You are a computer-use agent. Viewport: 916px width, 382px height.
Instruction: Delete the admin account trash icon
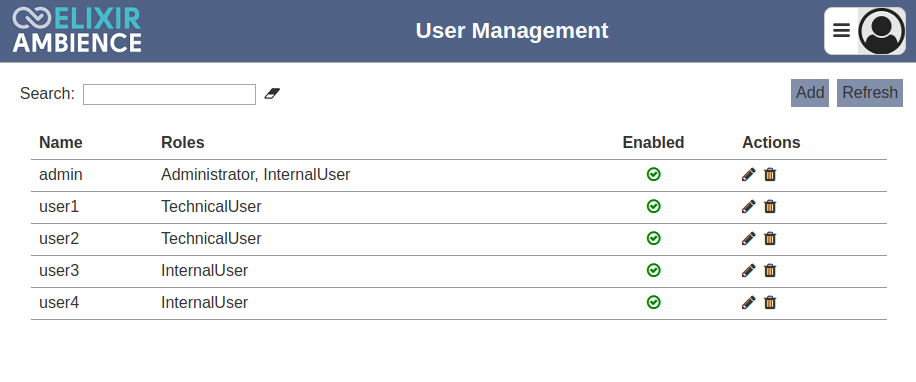pyautogui.click(x=770, y=175)
